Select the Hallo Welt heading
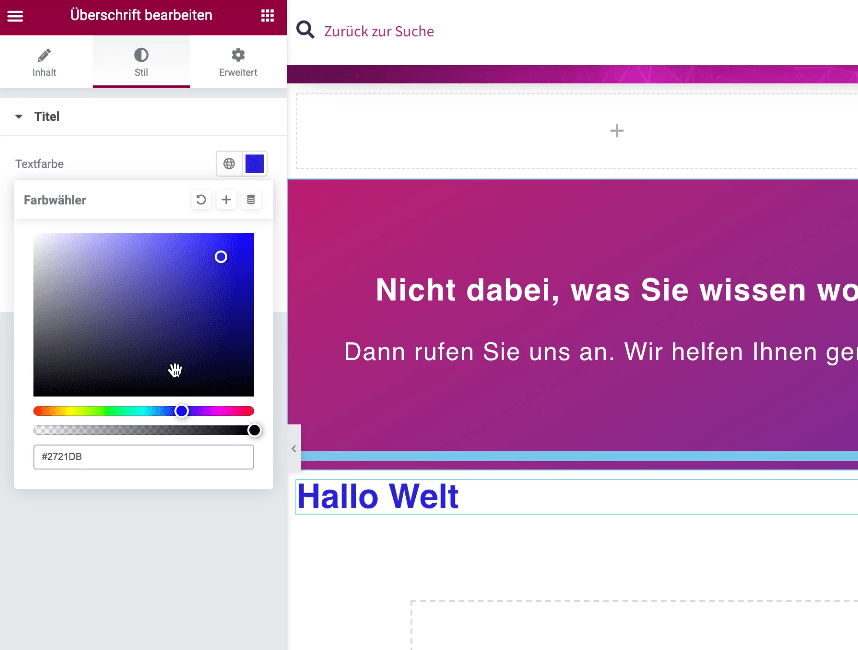This screenshot has height=650, width=858. 378,497
